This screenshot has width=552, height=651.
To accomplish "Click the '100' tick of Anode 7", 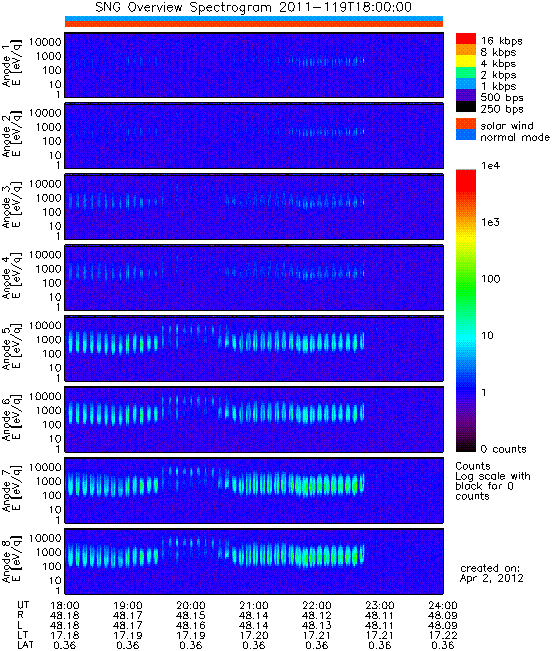I will click(52, 495).
